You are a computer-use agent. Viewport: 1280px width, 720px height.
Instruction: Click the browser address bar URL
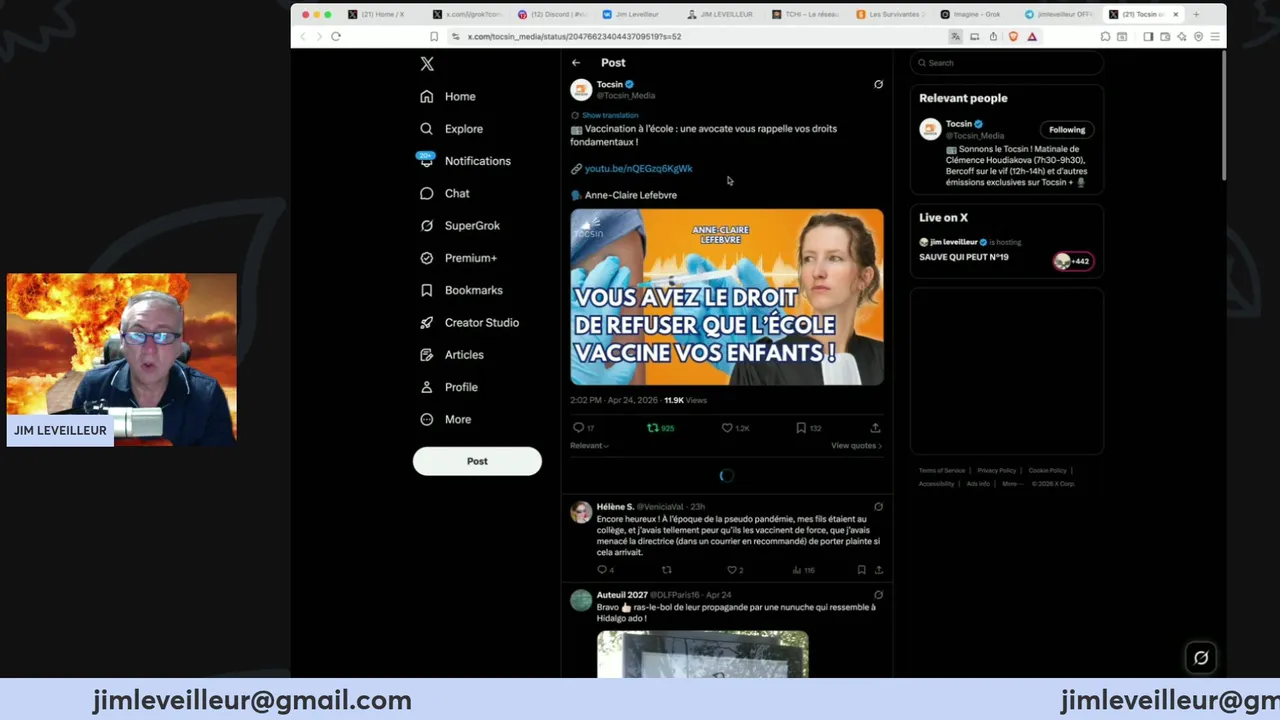coord(574,37)
